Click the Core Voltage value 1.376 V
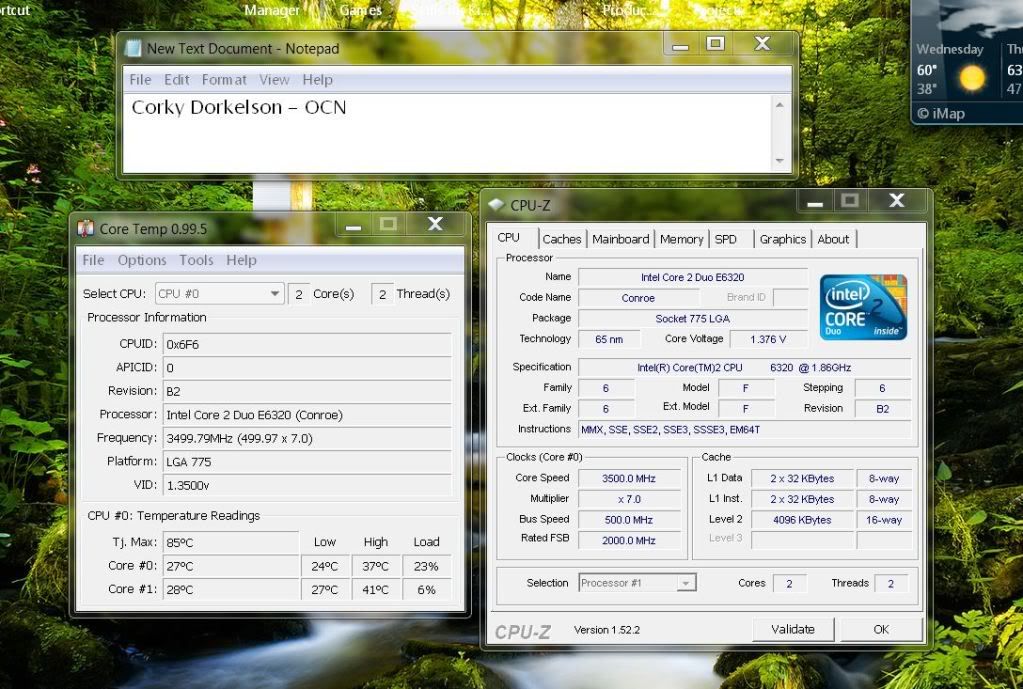The height and width of the screenshot is (689, 1023). 769,339
